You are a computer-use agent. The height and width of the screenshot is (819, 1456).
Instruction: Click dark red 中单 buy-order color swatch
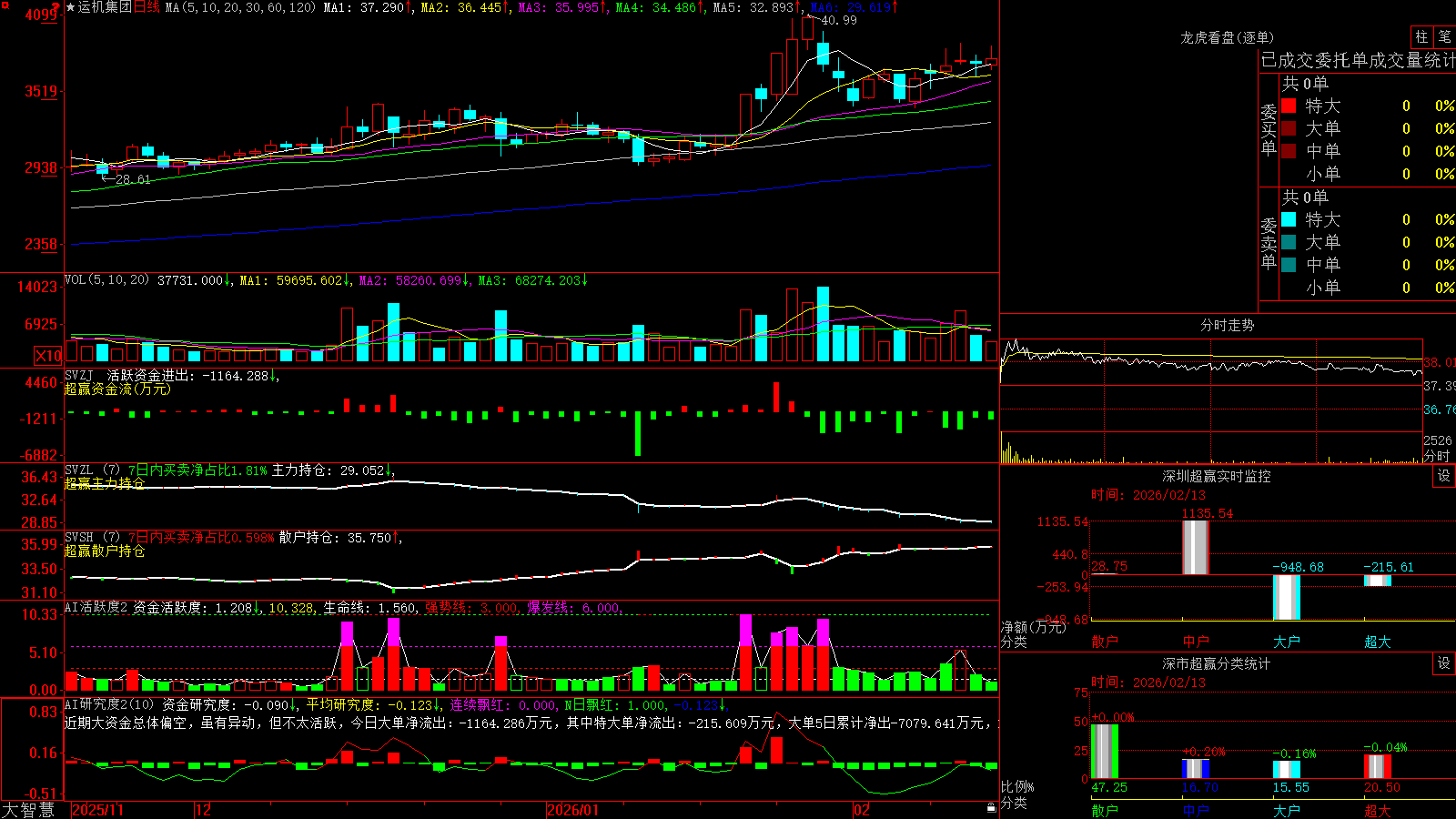pos(1289,151)
